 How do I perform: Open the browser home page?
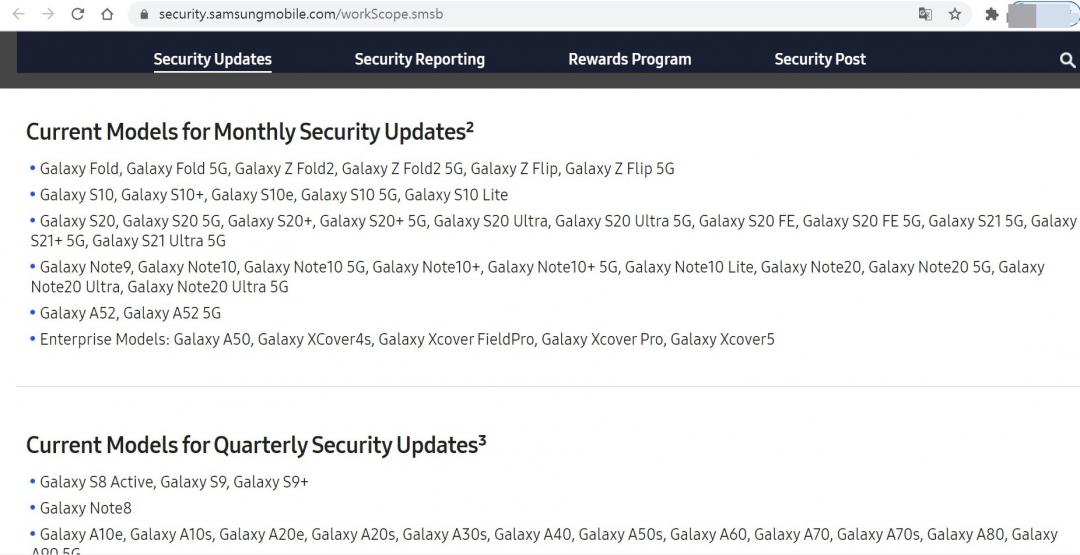click(x=107, y=14)
